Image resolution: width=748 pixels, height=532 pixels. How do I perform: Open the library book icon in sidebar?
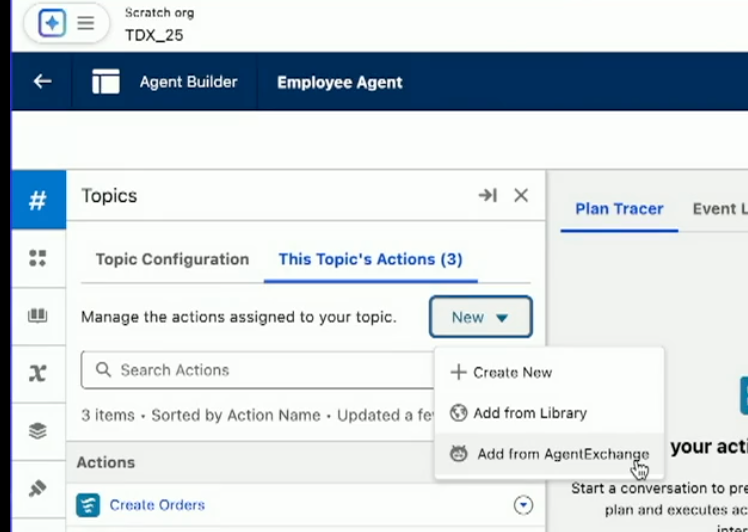click(38, 316)
